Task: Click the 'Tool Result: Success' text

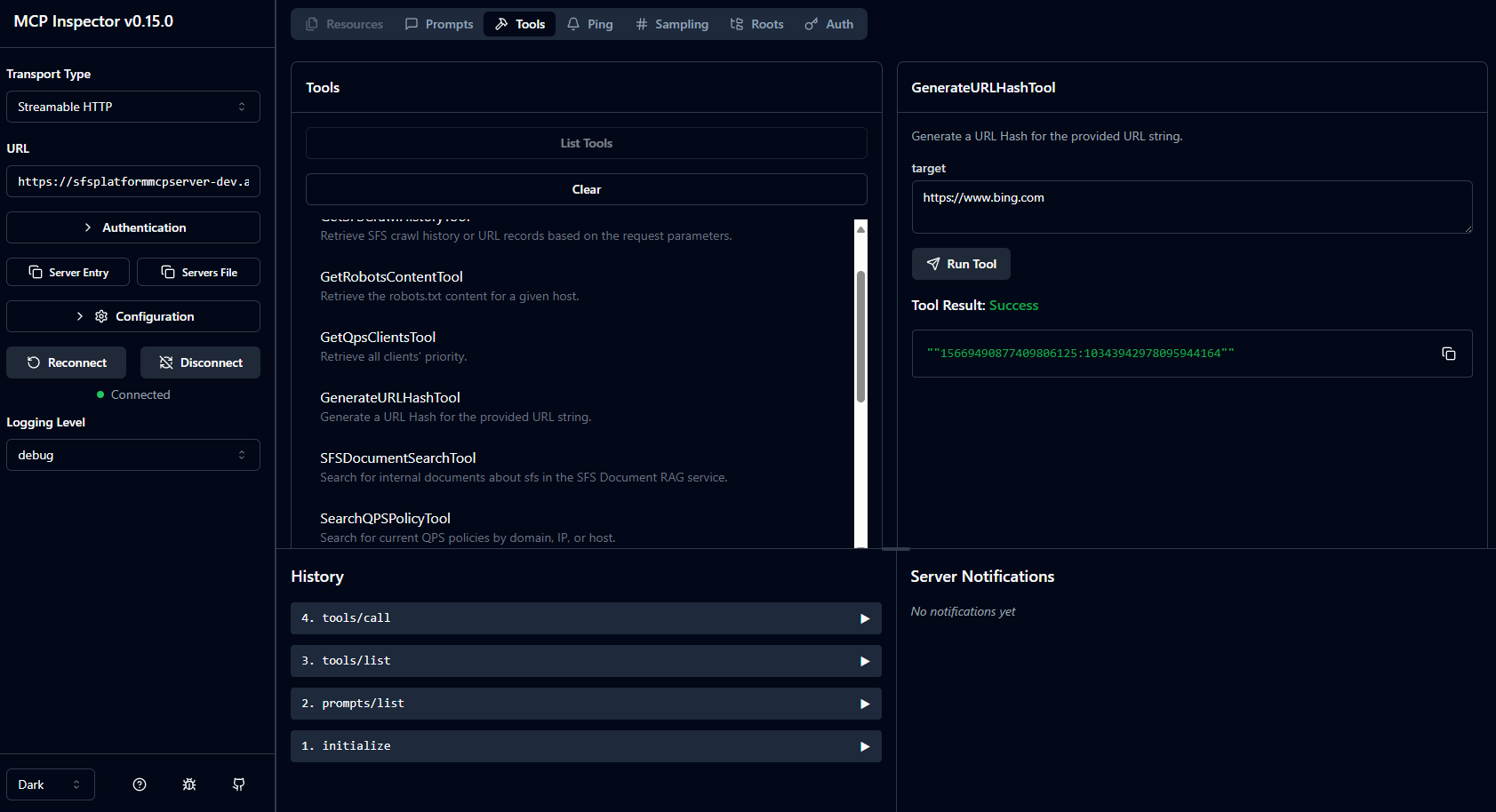Action: coord(974,306)
